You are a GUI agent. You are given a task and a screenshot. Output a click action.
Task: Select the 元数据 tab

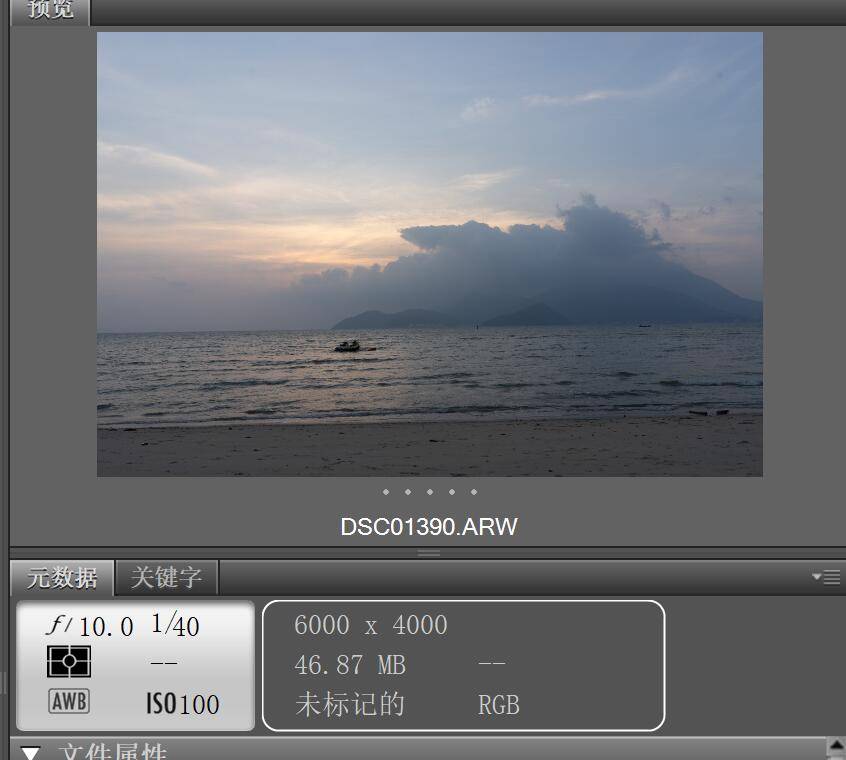pos(62,577)
